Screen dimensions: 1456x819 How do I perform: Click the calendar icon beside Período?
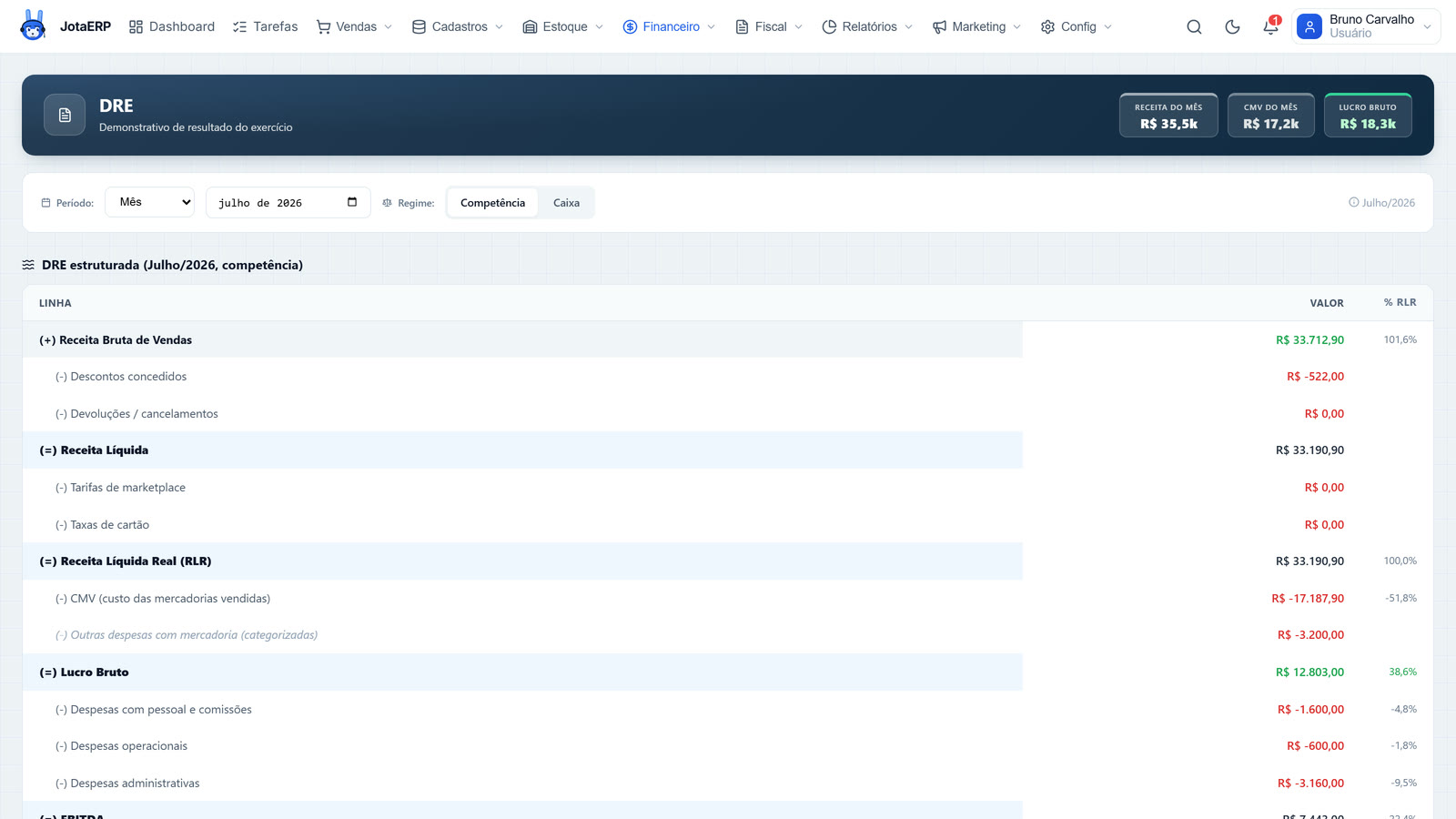45,203
